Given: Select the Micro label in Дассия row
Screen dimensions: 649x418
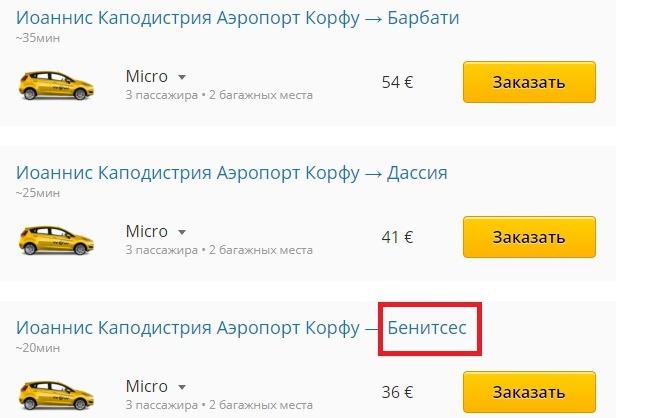Looking at the screenshot, I should [147, 231].
